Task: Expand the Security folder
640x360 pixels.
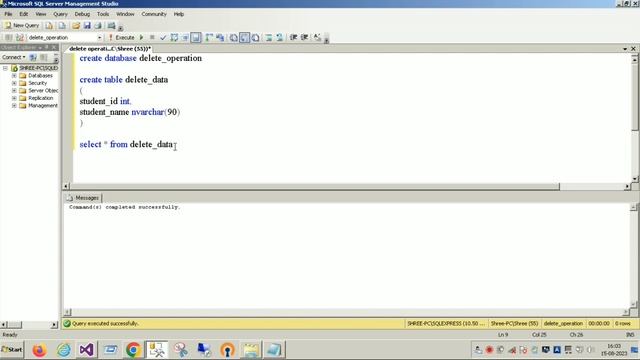Action: pos(14,83)
